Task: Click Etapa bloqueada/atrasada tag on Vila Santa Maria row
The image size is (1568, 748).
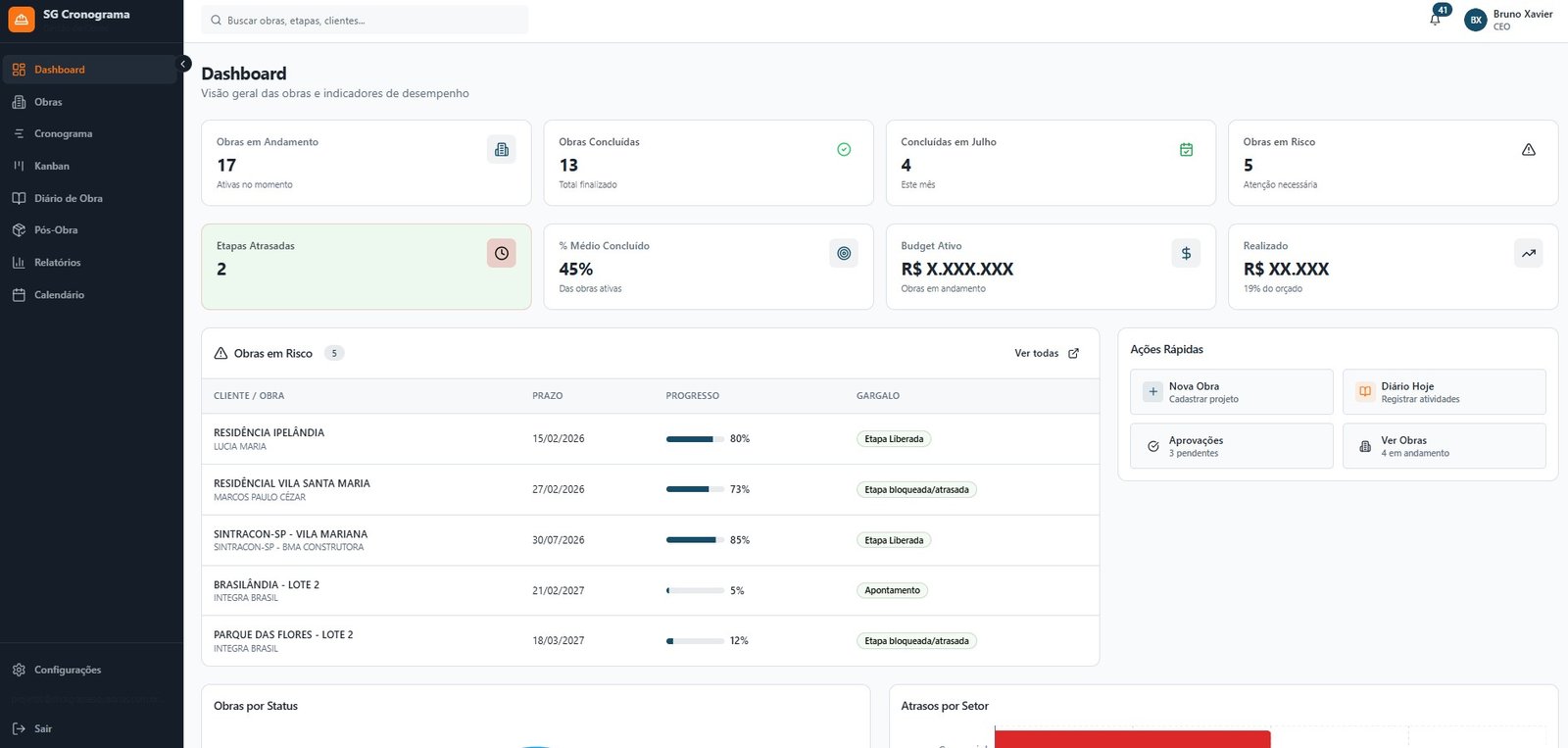Action: click(x=916, y=489)
